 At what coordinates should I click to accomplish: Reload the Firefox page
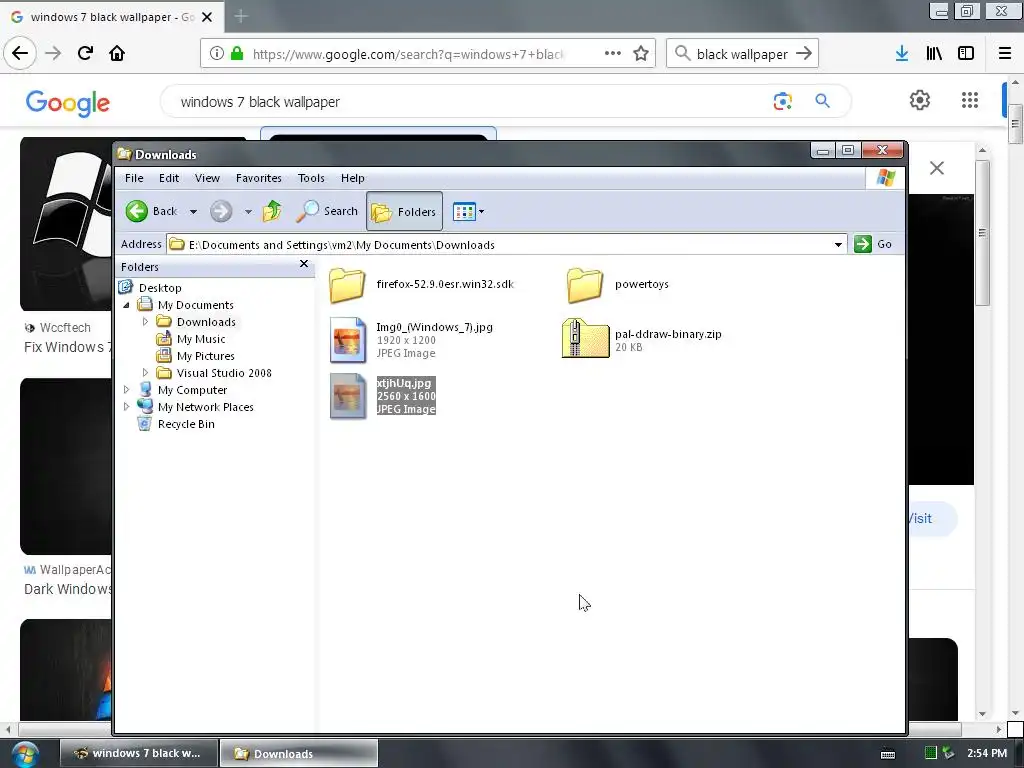point(85,54)
